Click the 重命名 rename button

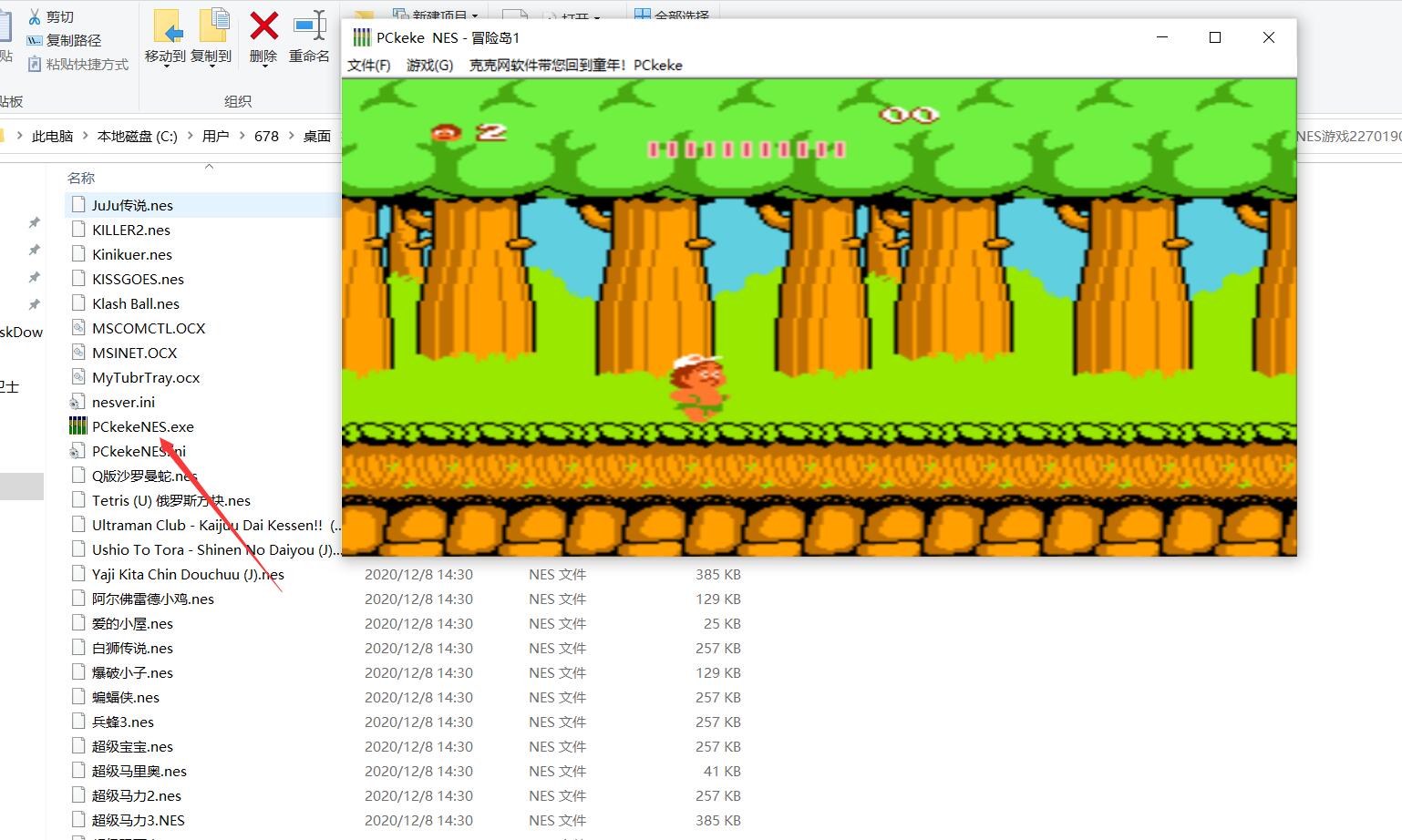click(309, 37)
